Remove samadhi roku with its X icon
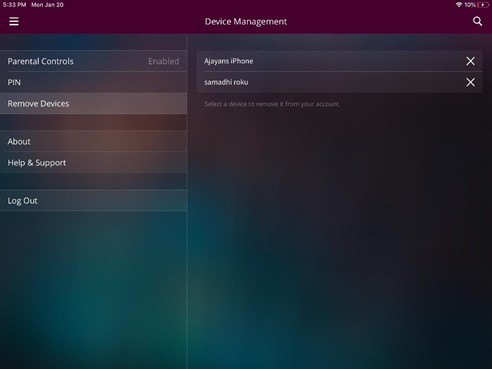 (470, 82)
